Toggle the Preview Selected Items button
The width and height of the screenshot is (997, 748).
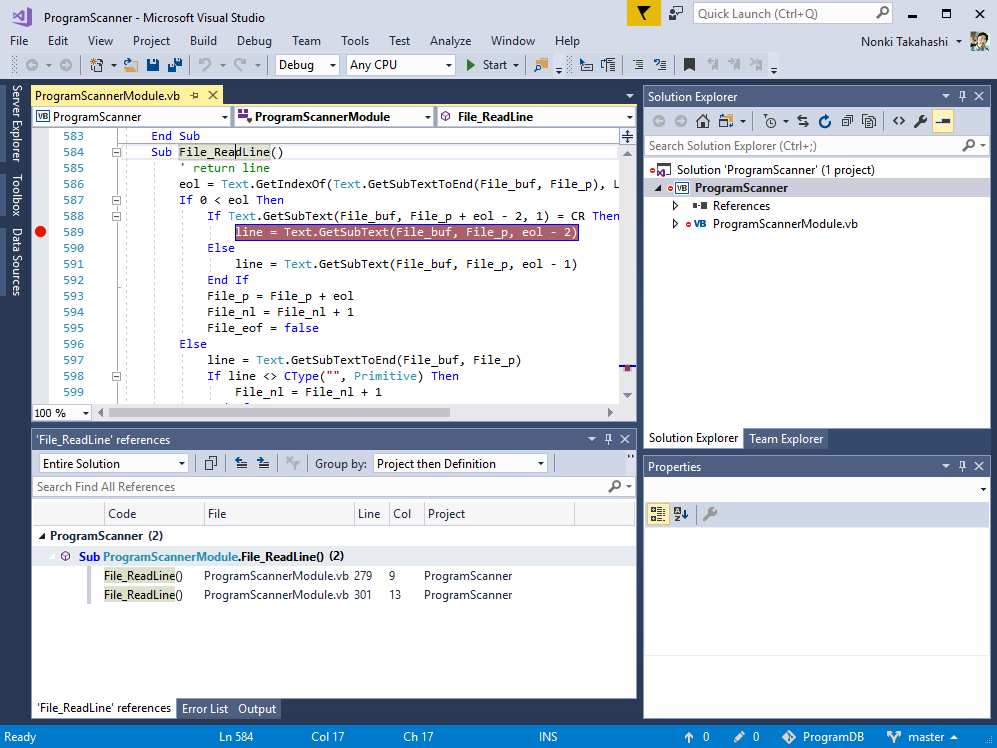pos(942,121)
